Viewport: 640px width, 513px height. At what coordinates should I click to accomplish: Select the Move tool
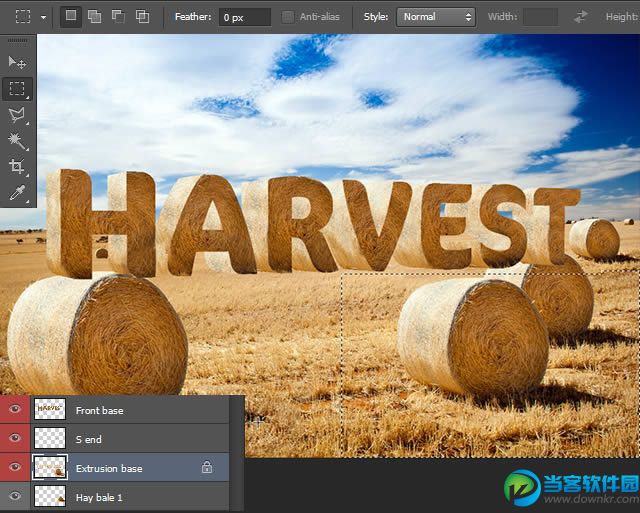click(17, 62)
